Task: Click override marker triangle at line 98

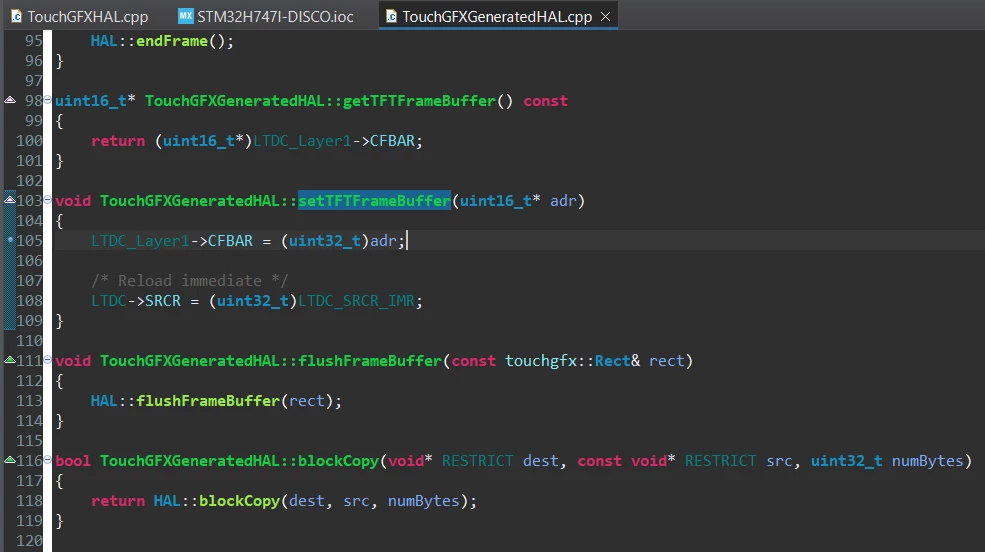Action: pyautogui.click(x=10, y=100)
